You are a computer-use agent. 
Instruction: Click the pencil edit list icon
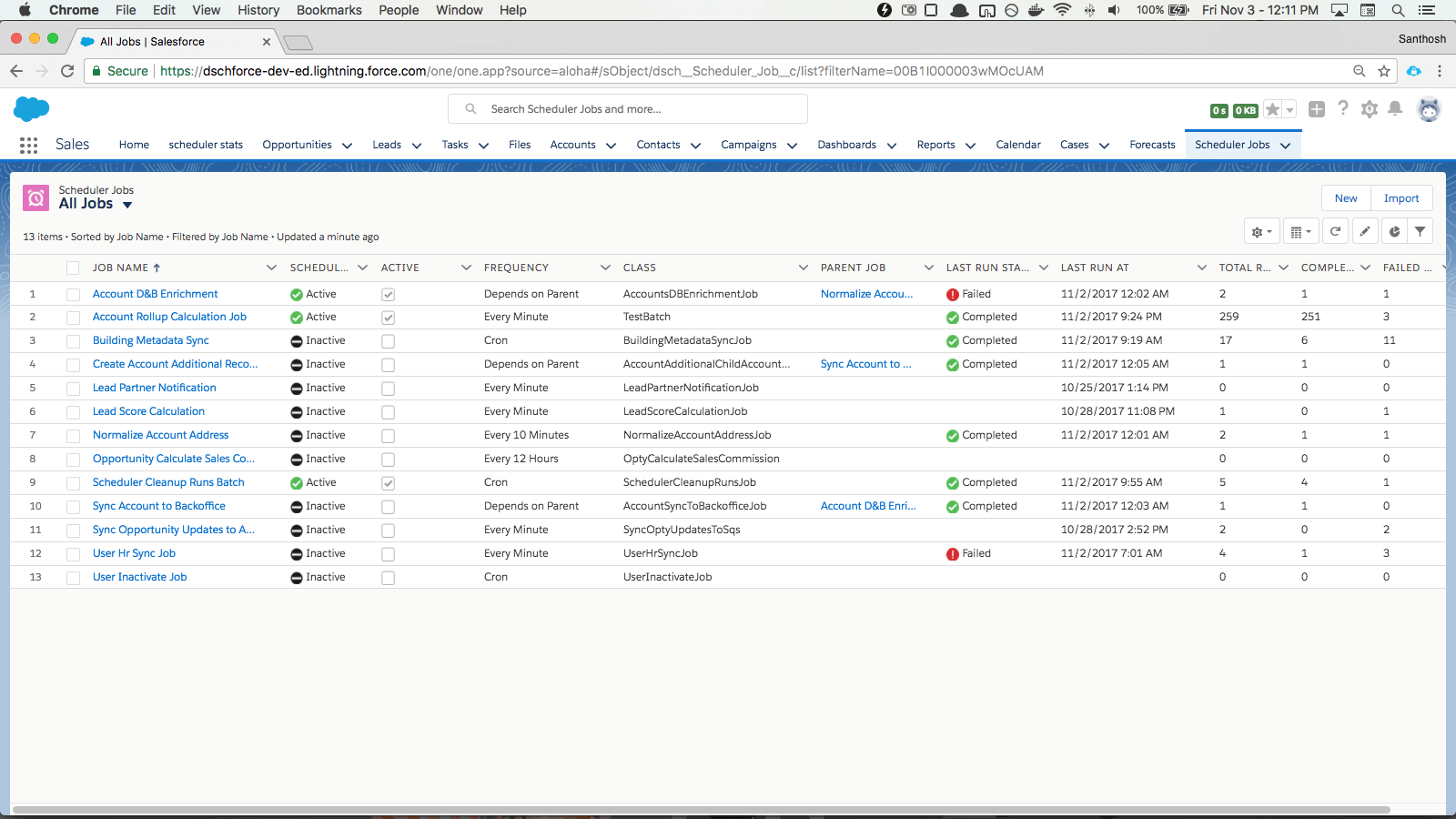point(1365,232)
